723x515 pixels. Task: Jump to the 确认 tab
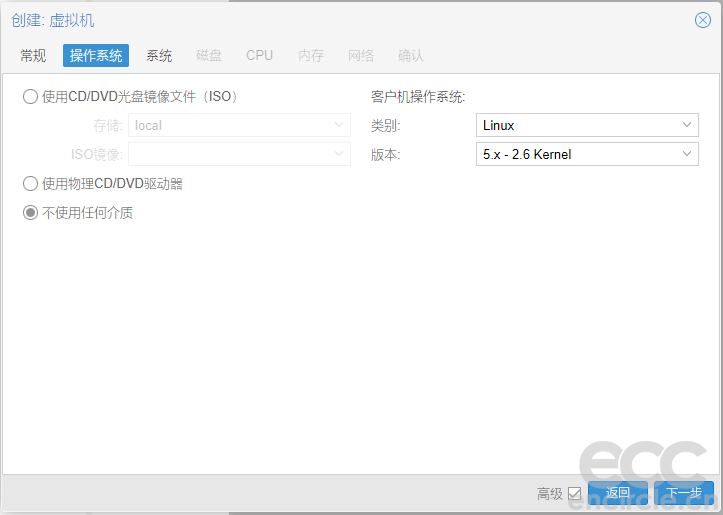point(411,56)
